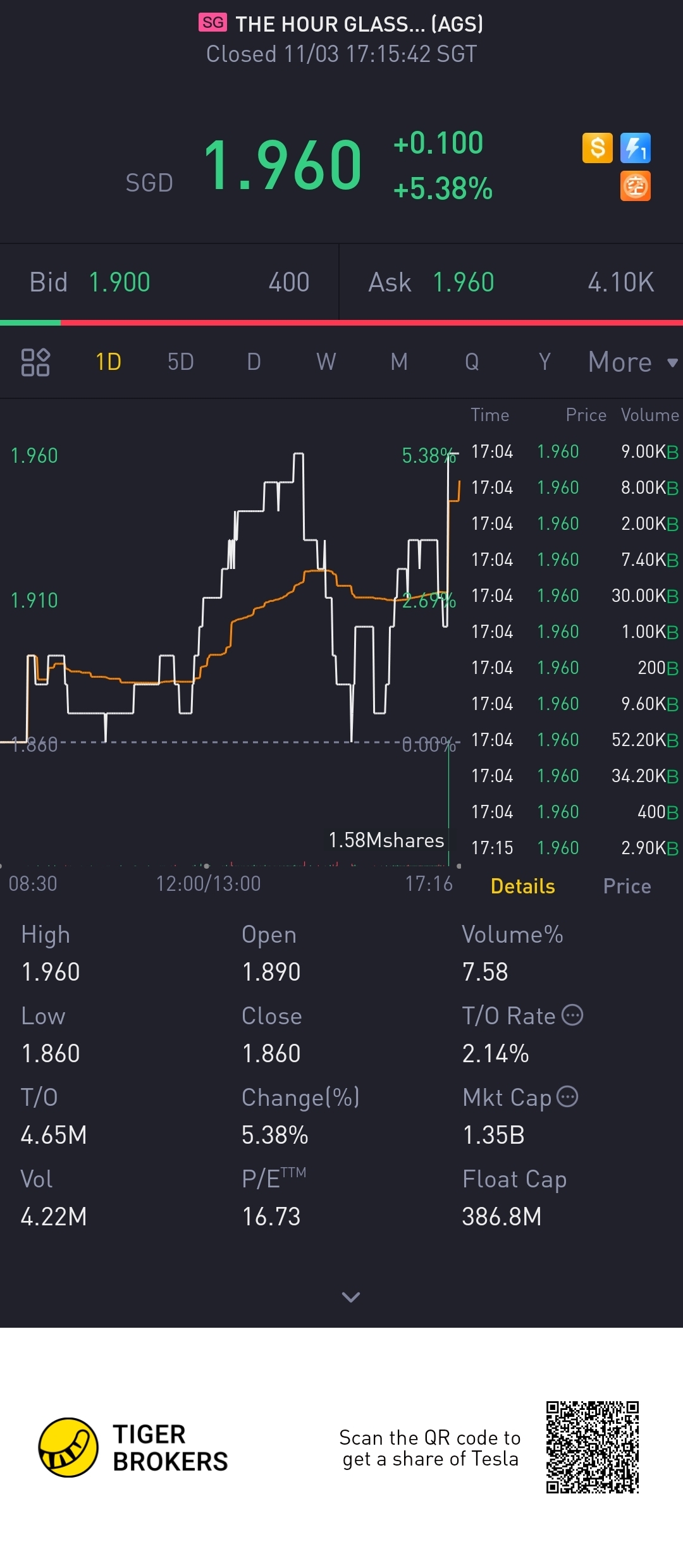
Task: Switch to the Price tab
Action: 627,886
